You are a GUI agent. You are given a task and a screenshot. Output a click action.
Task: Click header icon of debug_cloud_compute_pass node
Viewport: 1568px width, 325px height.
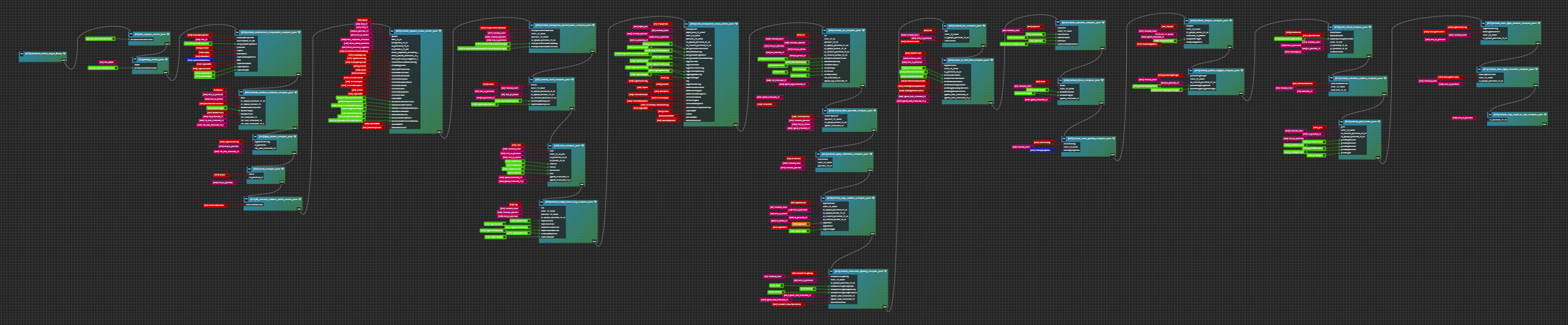tap(1330, 27)
